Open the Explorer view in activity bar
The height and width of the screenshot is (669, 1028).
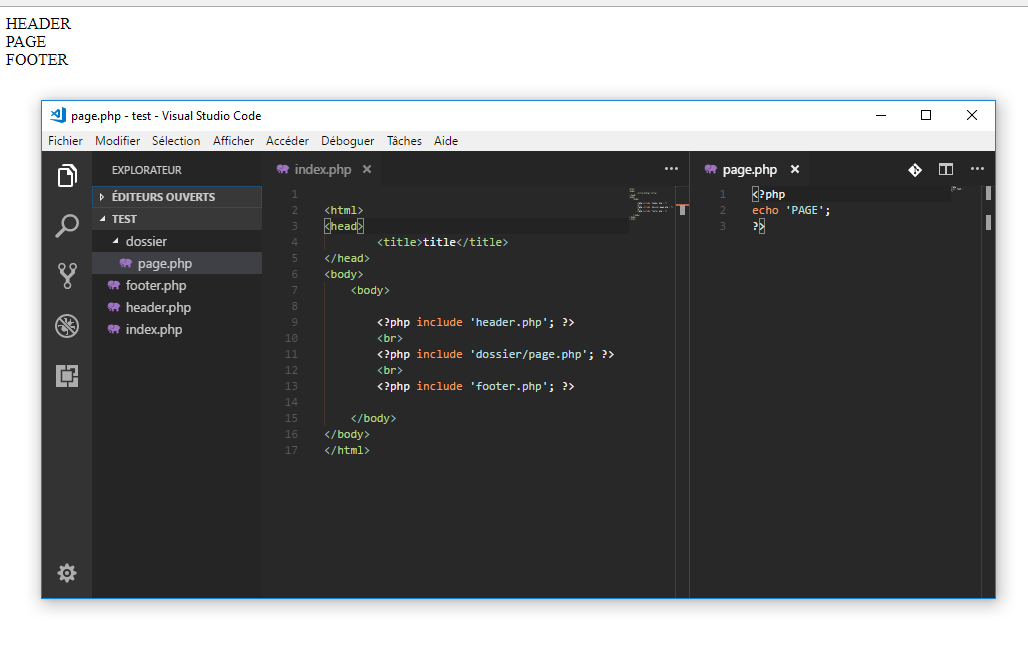point(67,176)
